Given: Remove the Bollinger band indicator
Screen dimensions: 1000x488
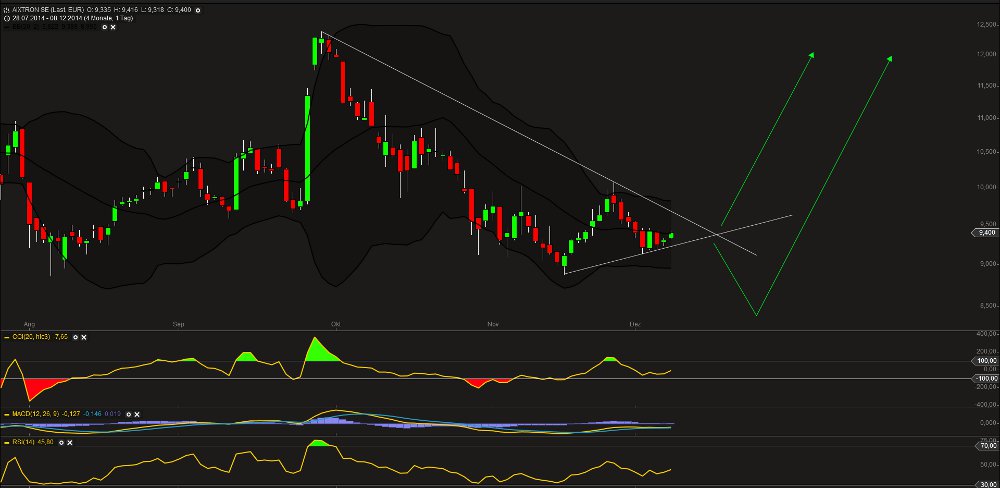Looking at the screenshot, I should coord(113,27).
